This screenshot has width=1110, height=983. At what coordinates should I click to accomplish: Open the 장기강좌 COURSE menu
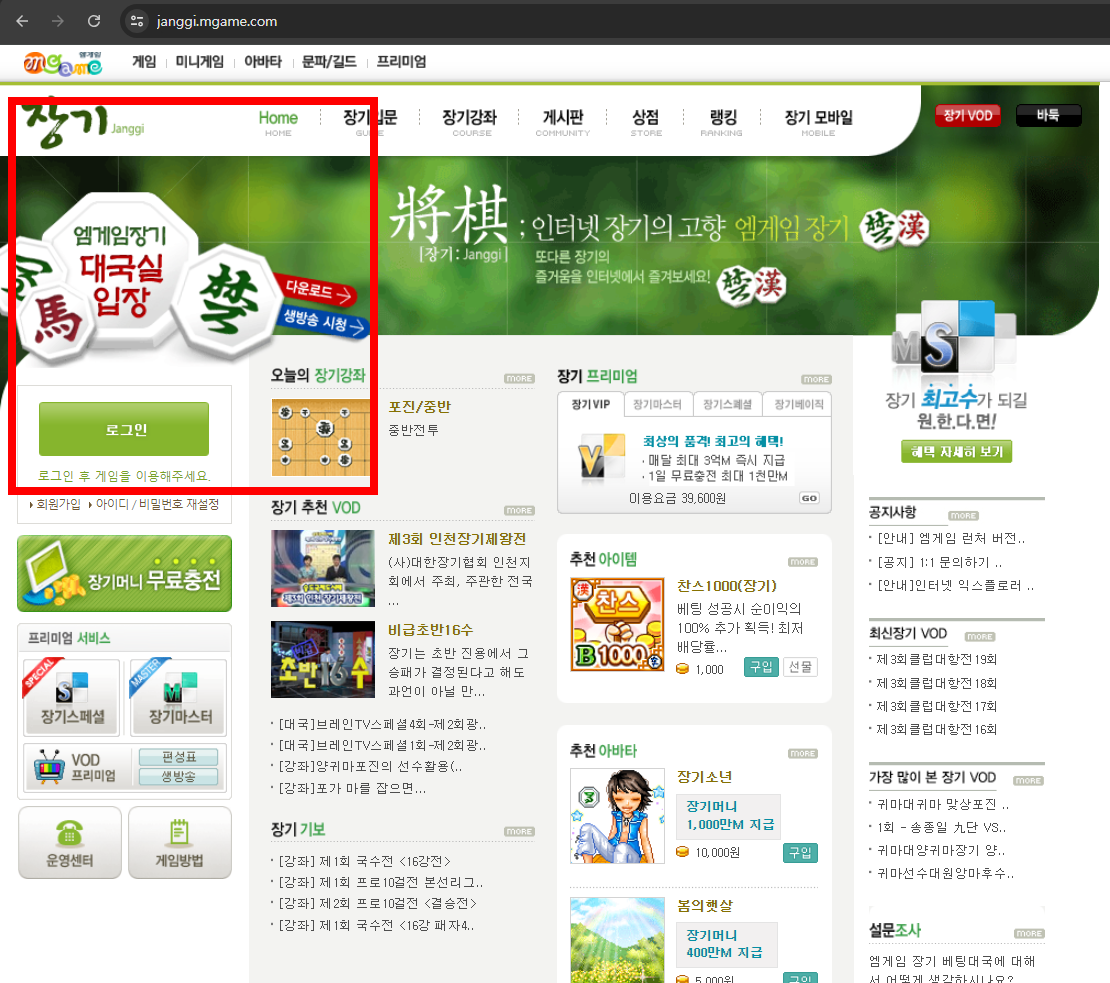[x=469, y=122]
